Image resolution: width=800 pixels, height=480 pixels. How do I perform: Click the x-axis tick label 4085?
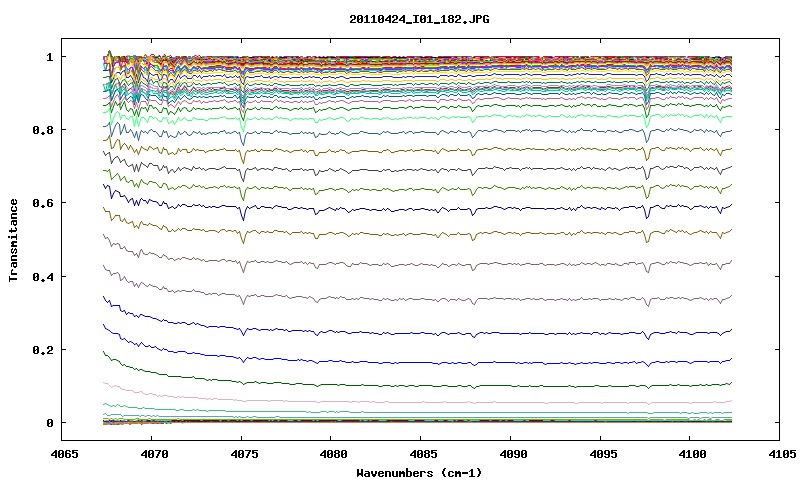(421, 454)
